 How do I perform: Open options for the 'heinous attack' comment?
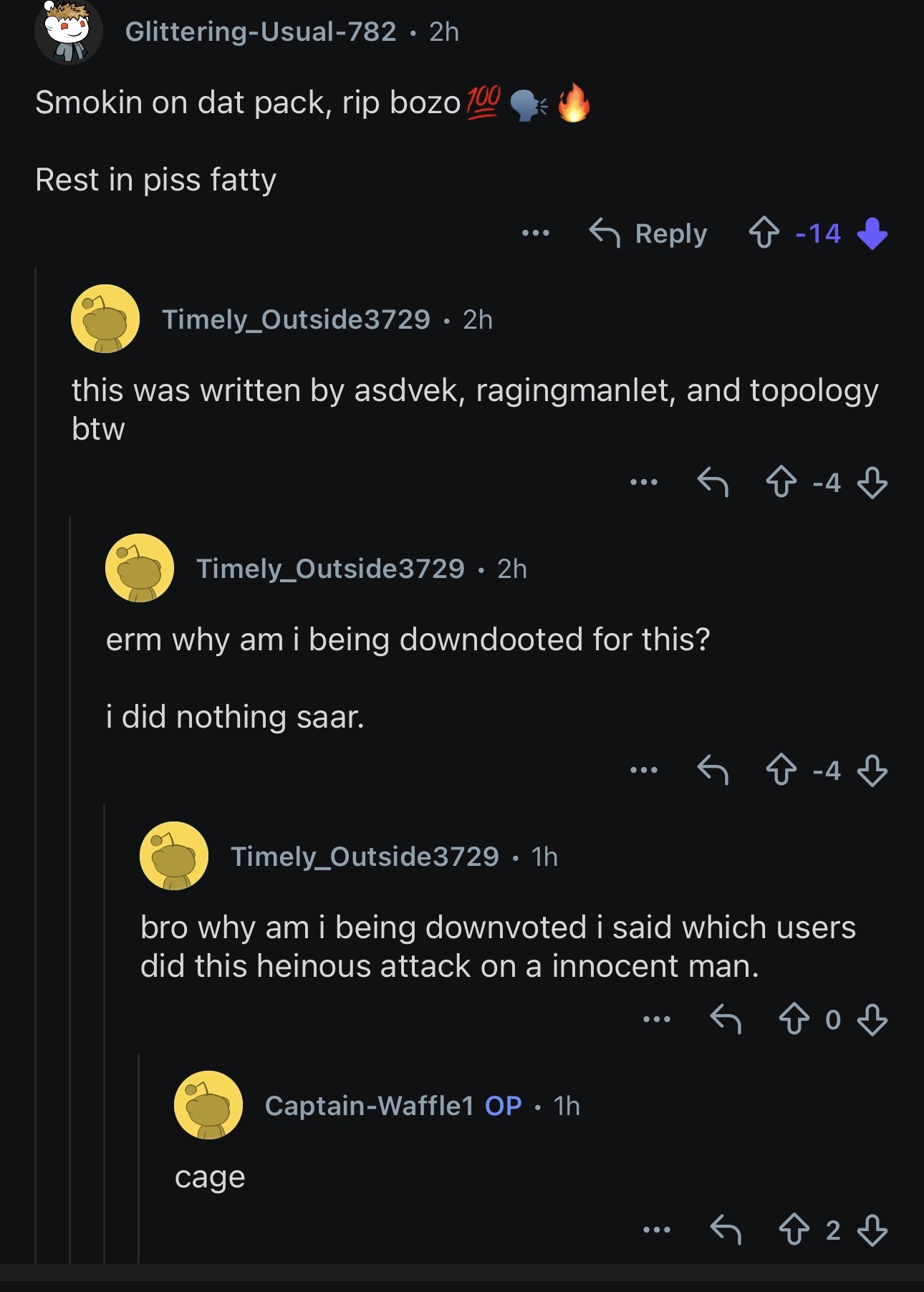tap(657, 1018)
